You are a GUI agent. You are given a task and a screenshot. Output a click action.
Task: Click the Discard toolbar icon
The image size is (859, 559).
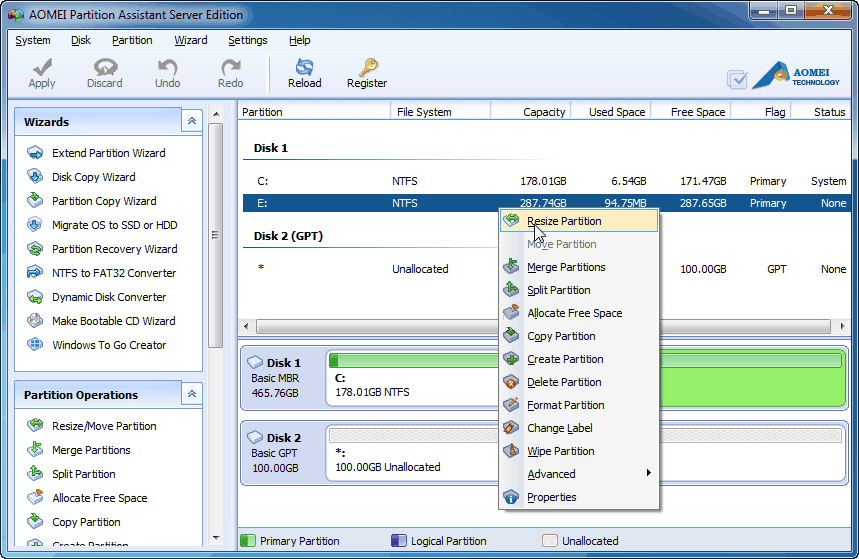104,72
